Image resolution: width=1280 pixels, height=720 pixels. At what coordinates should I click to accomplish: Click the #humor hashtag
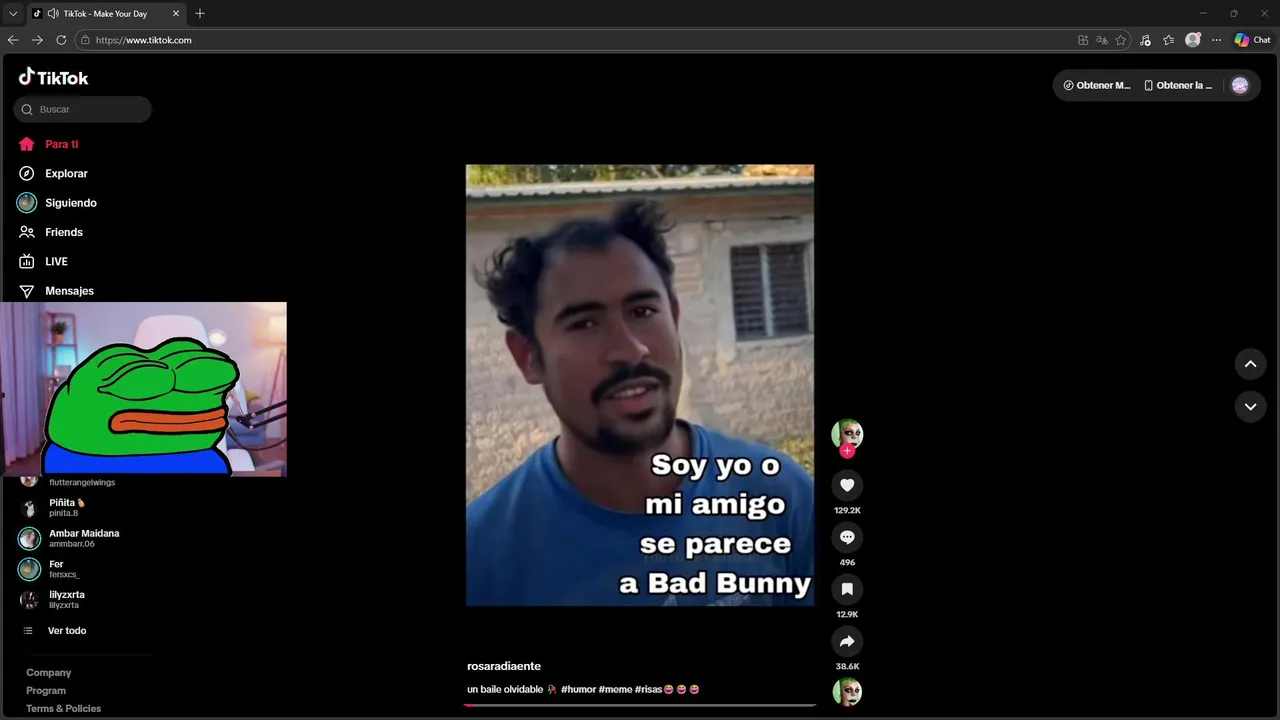578,689
